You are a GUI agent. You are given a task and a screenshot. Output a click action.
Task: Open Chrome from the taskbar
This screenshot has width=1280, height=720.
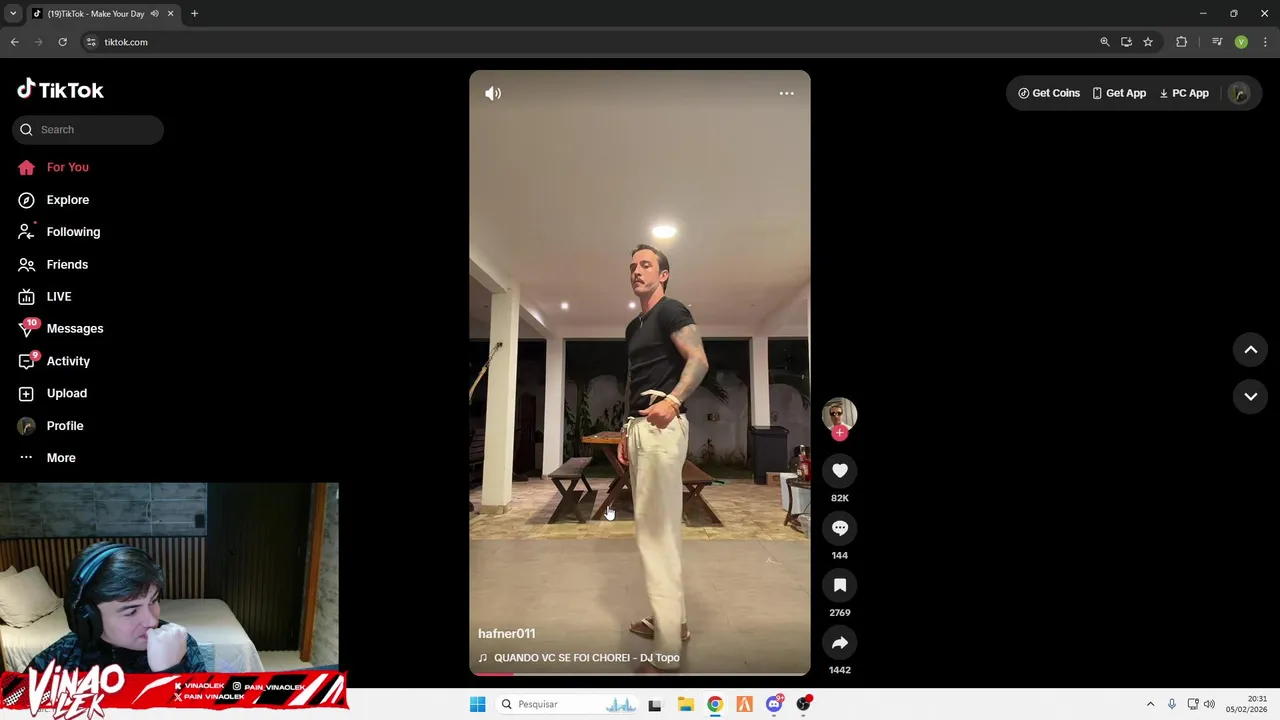point(715,704)
